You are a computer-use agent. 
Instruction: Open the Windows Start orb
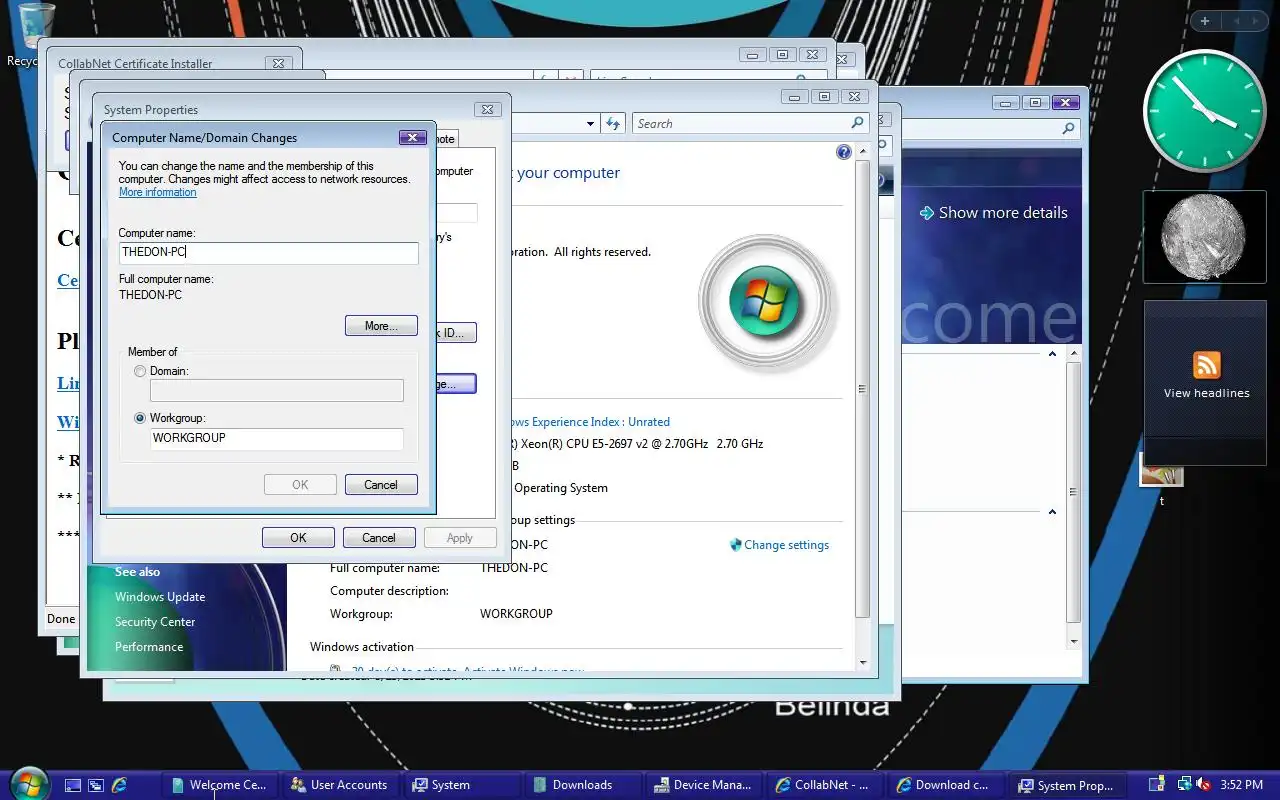[27, 783]
